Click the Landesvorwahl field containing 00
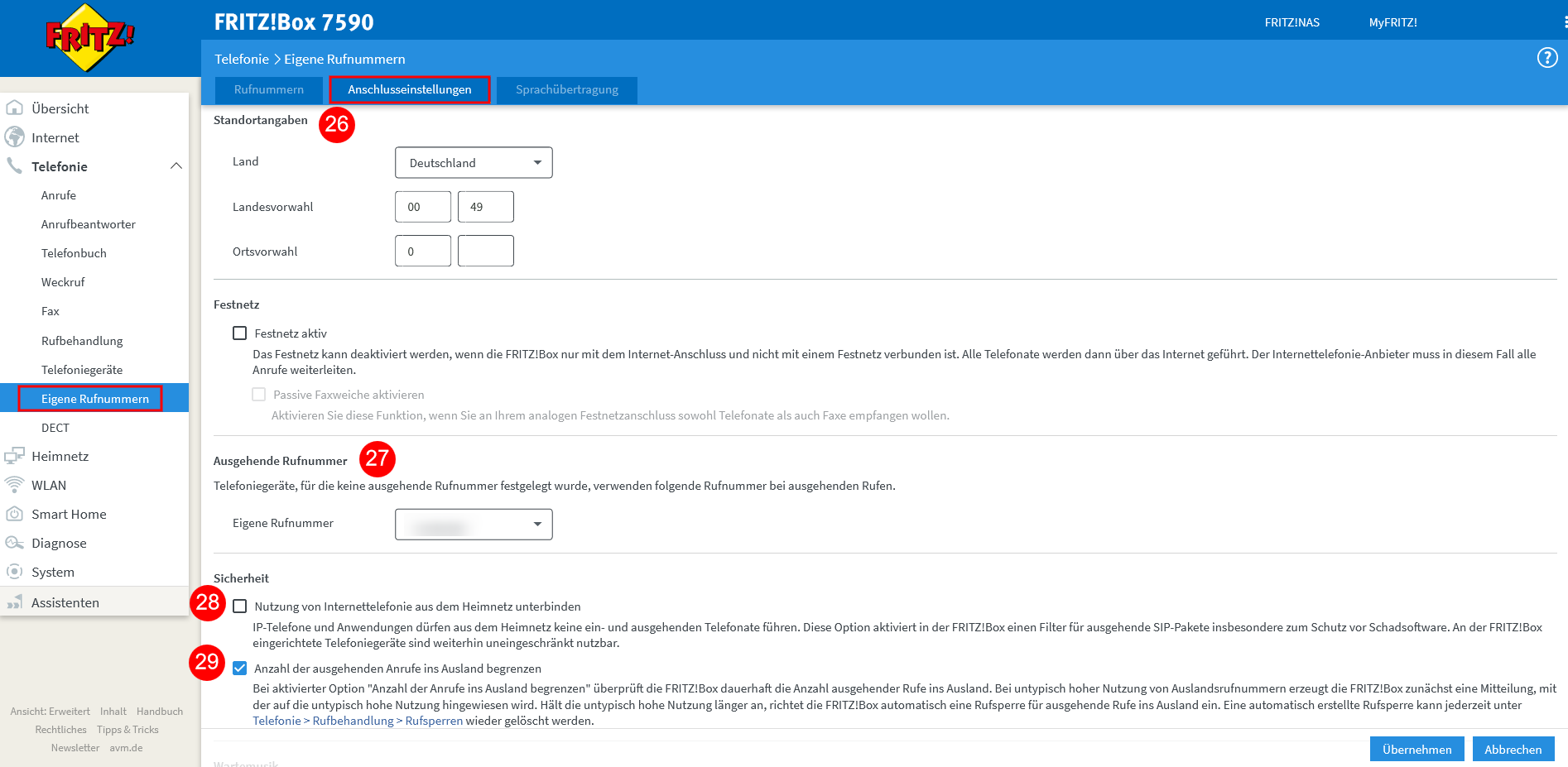 tap(423, 207)
